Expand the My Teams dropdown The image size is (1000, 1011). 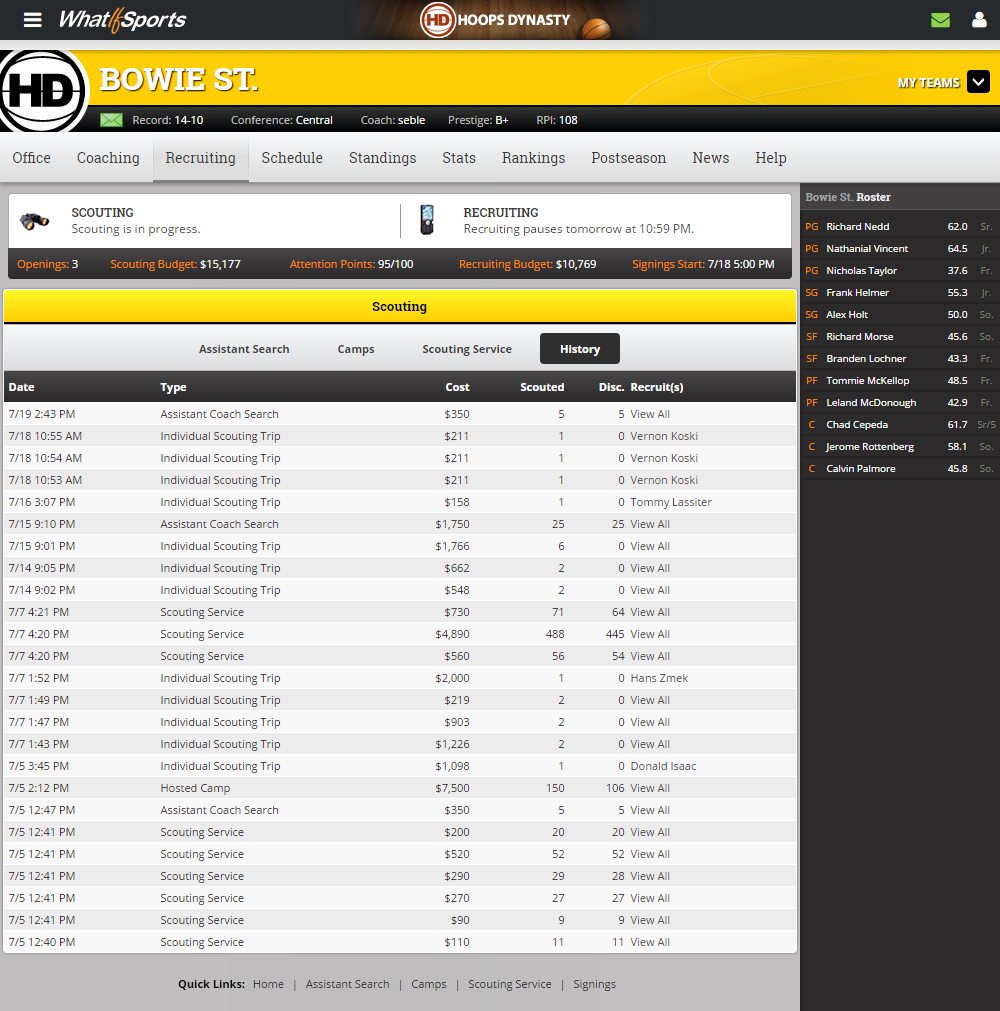pyautogui.click(x=977, y=83)
